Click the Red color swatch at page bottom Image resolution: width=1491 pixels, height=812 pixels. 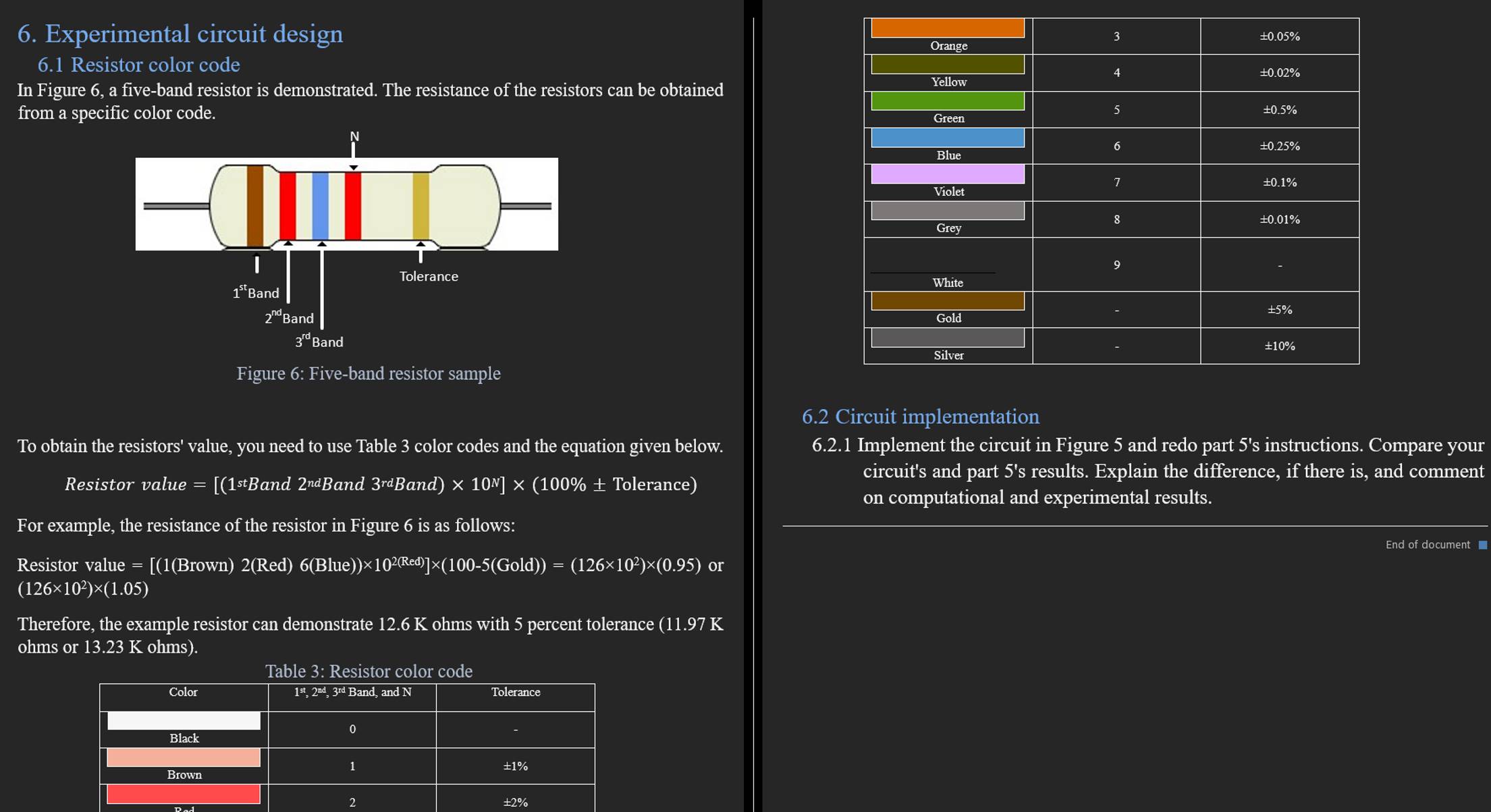pyautogui.click(x=183, y=793)
